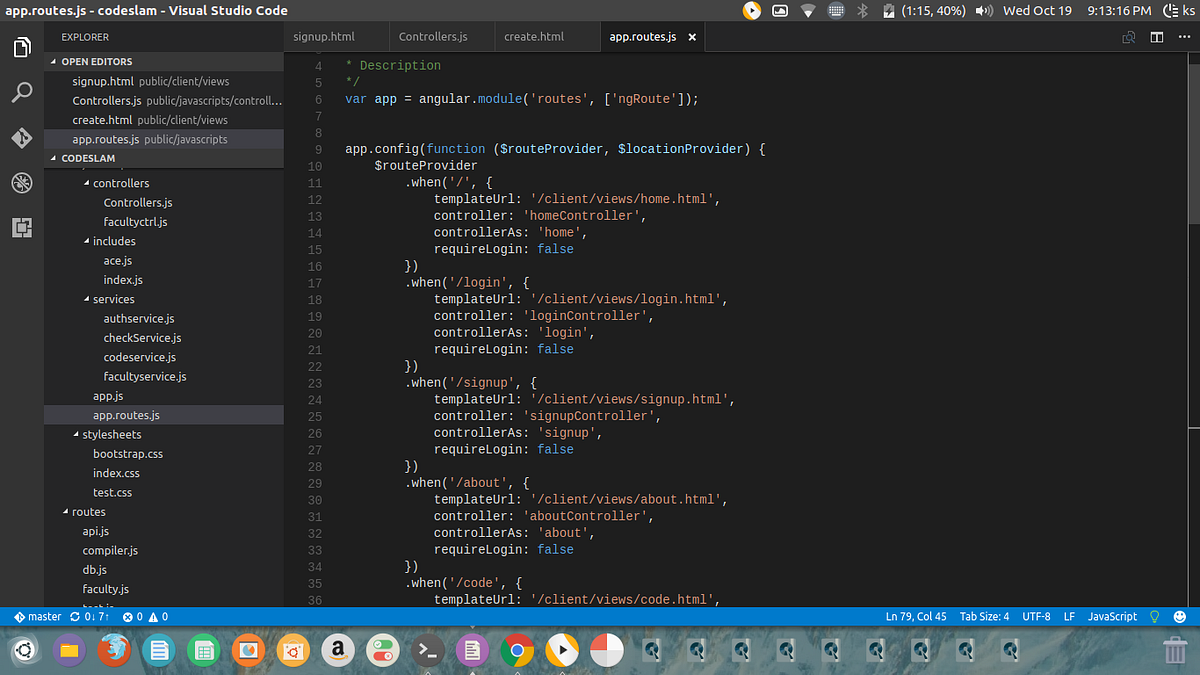Close the app.routes.js editor tab
The image size is (1200, 675).
point(692,37)
